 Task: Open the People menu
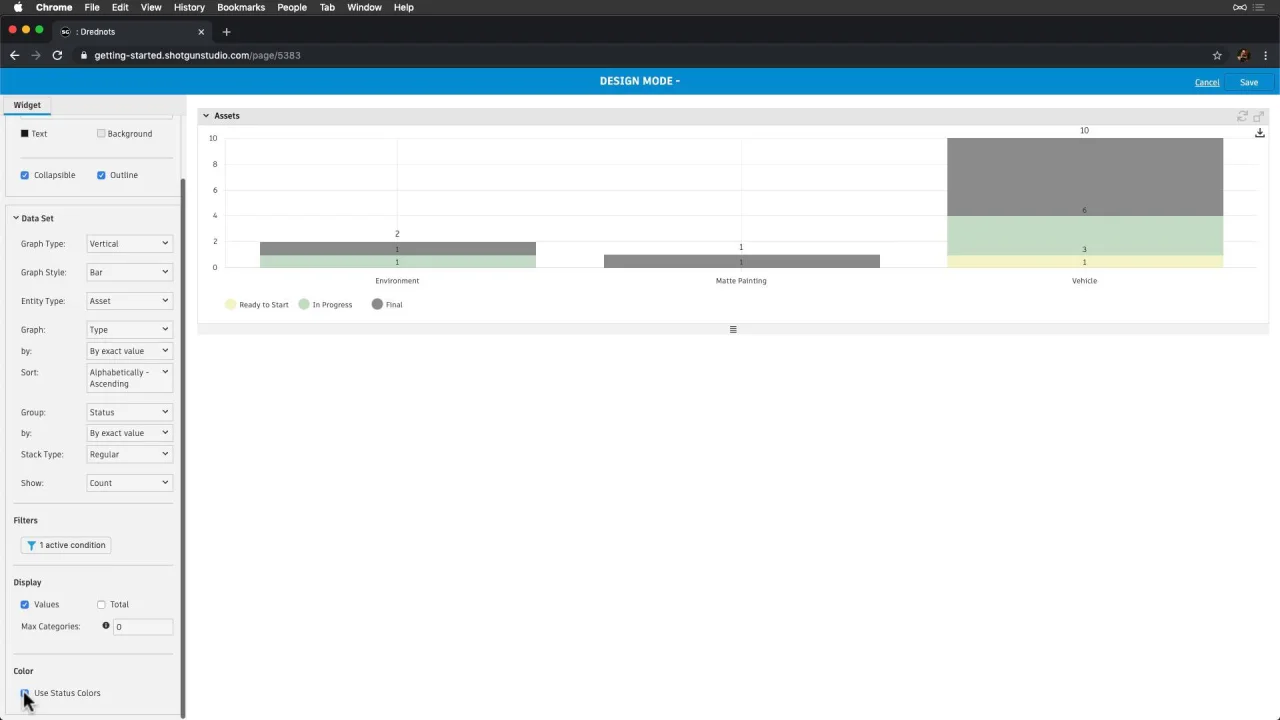click(x=292, y=7)
